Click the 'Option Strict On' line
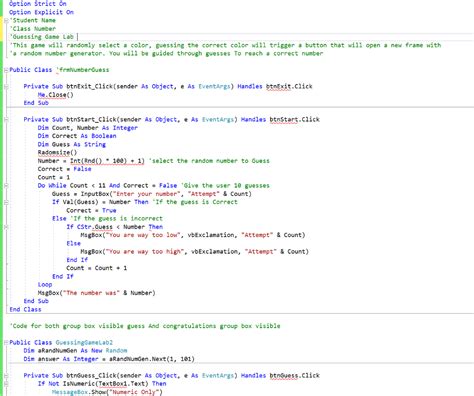The width and height of the screenshot is (474, 396). [38, 4]
